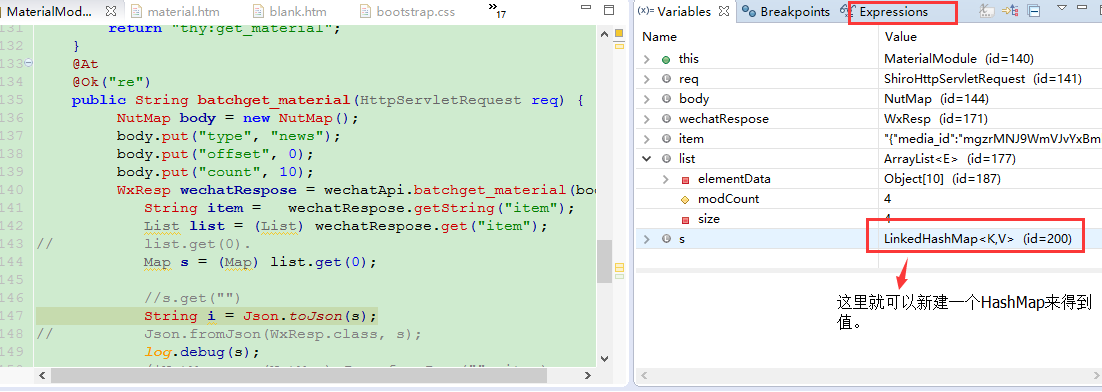Click the local variable icon beside 'req'
The height and width of the screenshot is (392, 1102).
click(x=666, y=79)
